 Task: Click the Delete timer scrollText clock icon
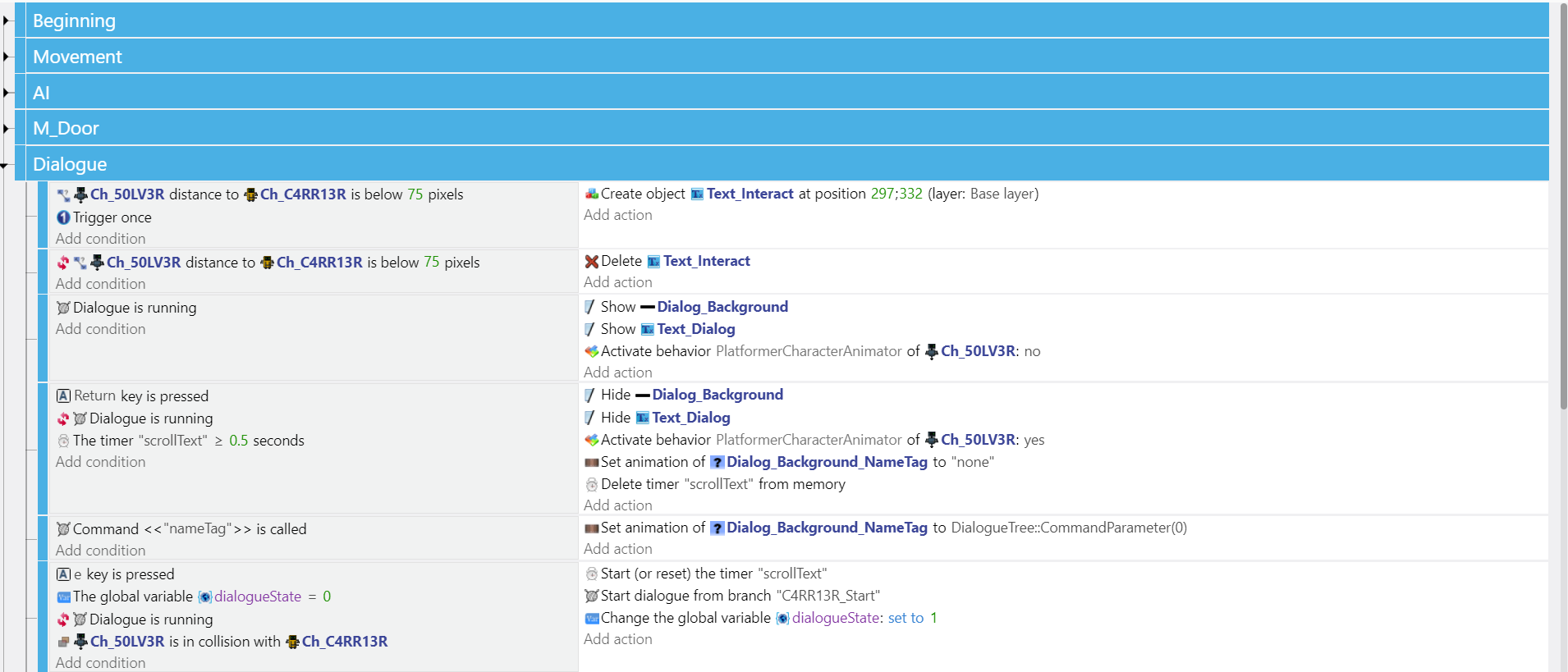[x=591, y=485]
